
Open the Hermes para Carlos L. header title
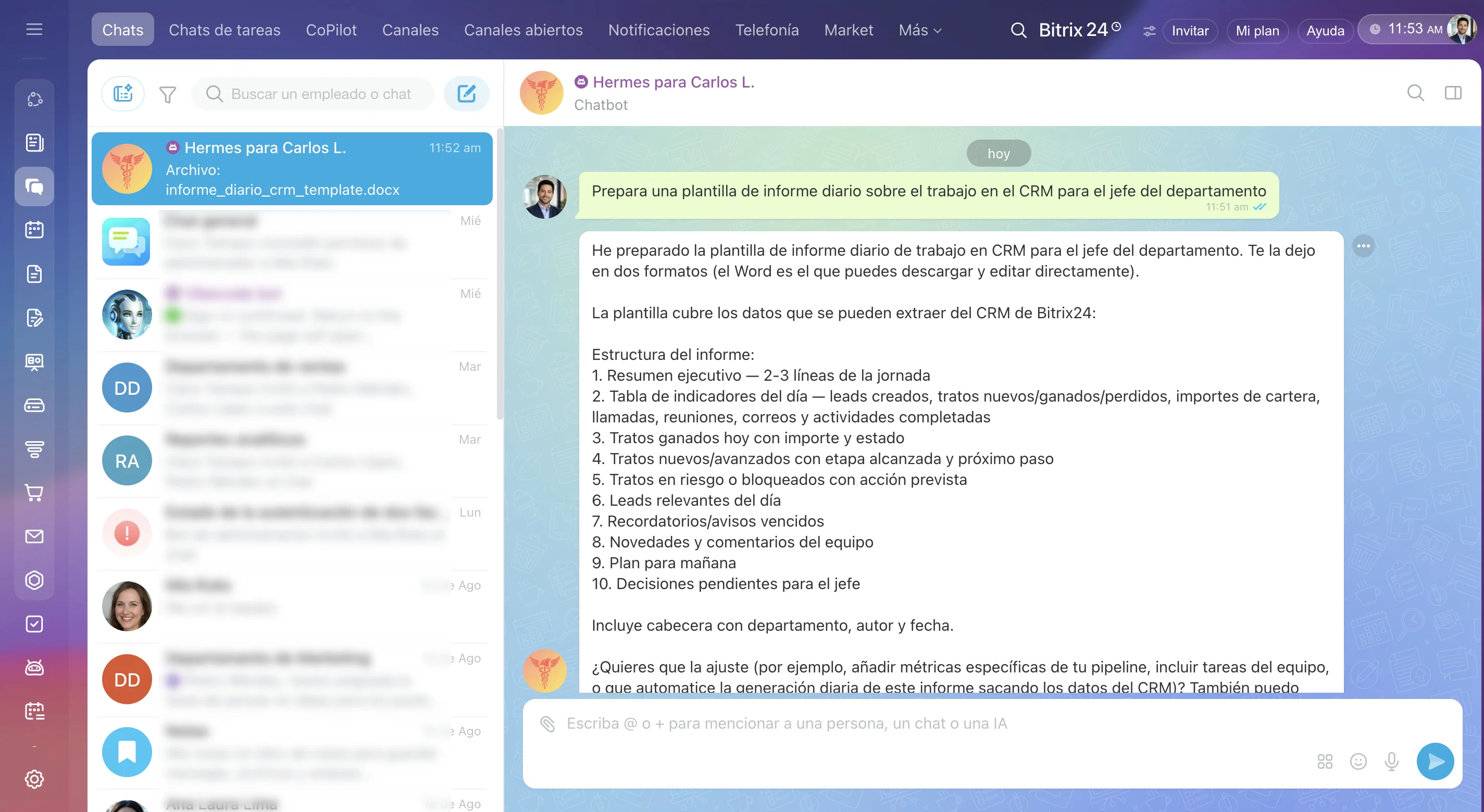(x=673, y=82)
